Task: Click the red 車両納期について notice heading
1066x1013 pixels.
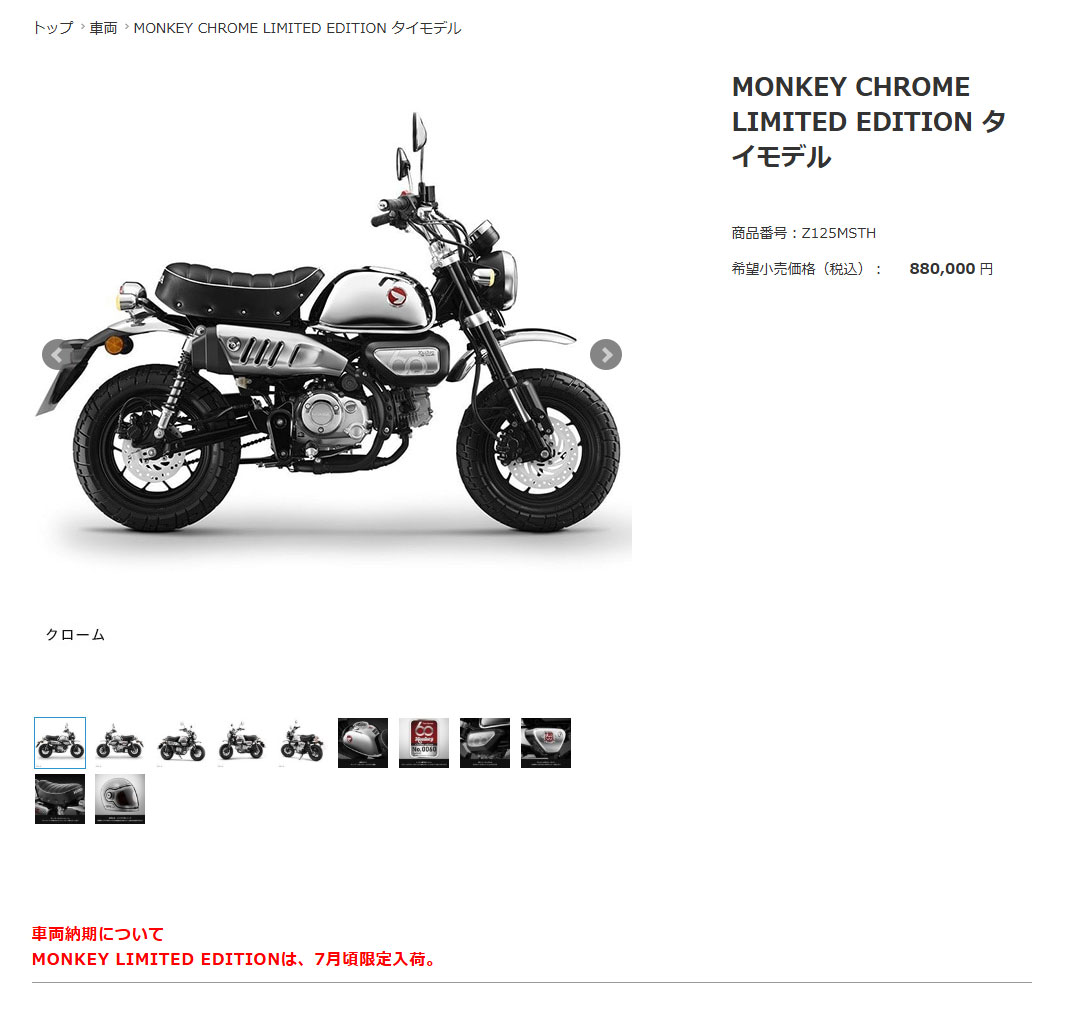Action: (98, 933)
